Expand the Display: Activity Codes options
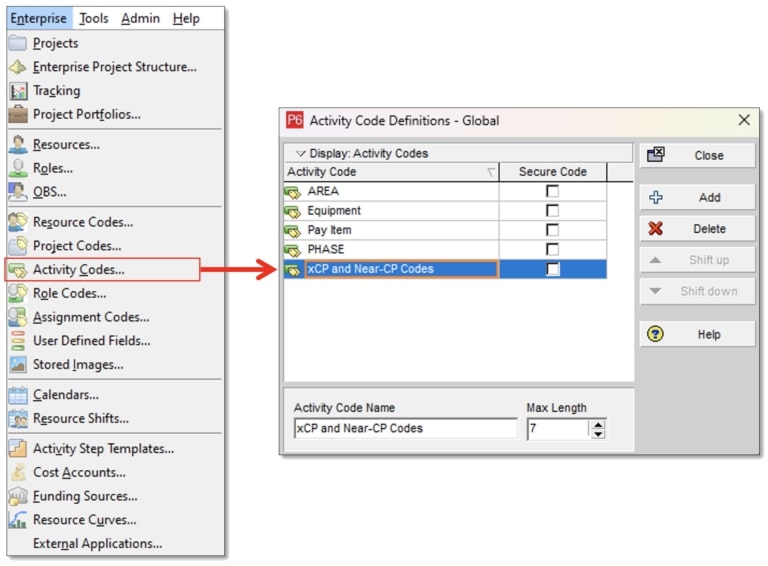 tap(300, 153)
